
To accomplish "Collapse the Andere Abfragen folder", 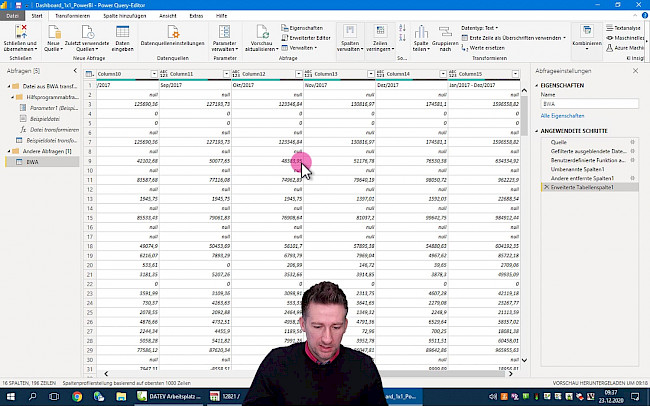I will click(5, 151).
